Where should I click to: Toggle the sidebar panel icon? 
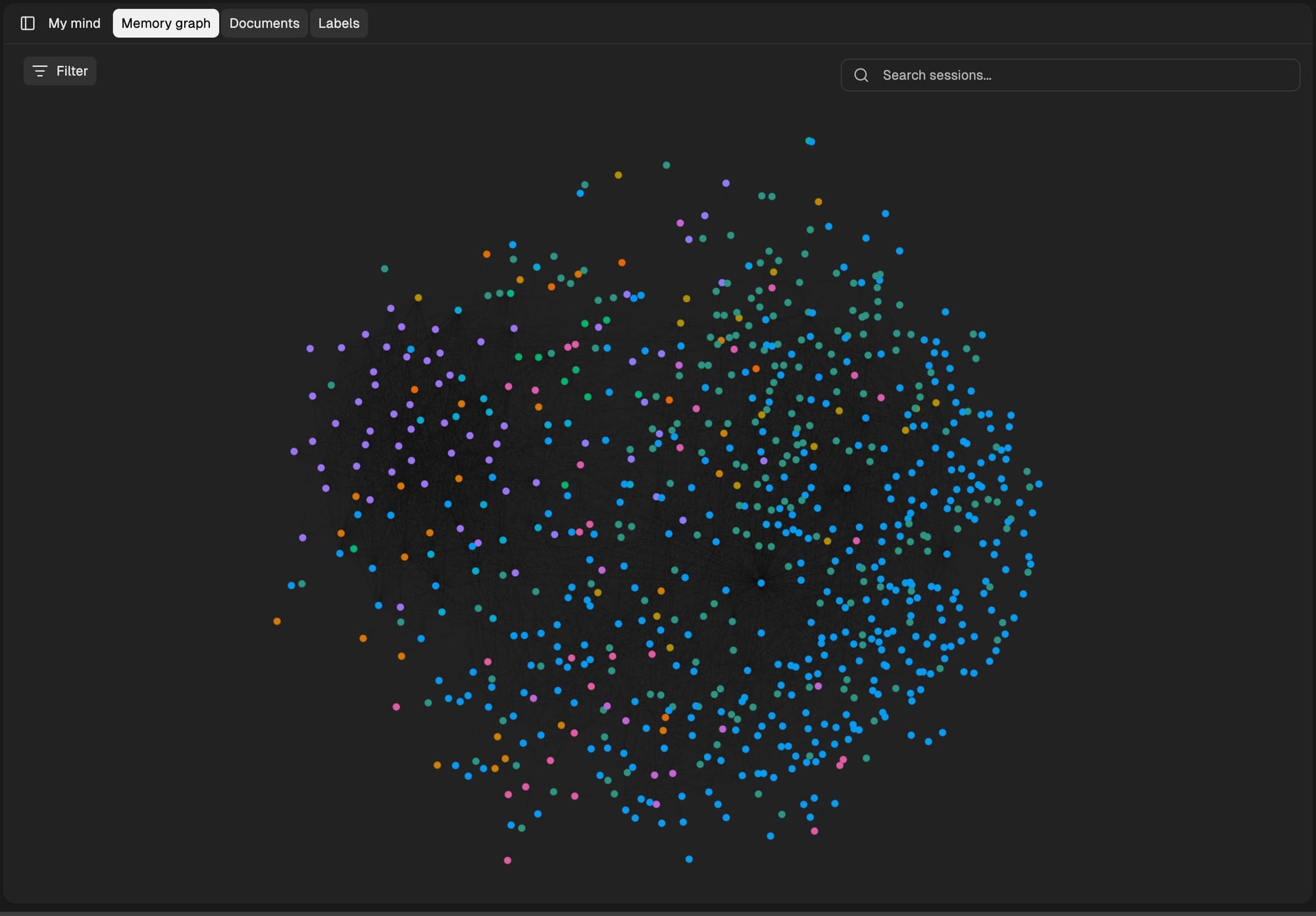pos(28,23)
